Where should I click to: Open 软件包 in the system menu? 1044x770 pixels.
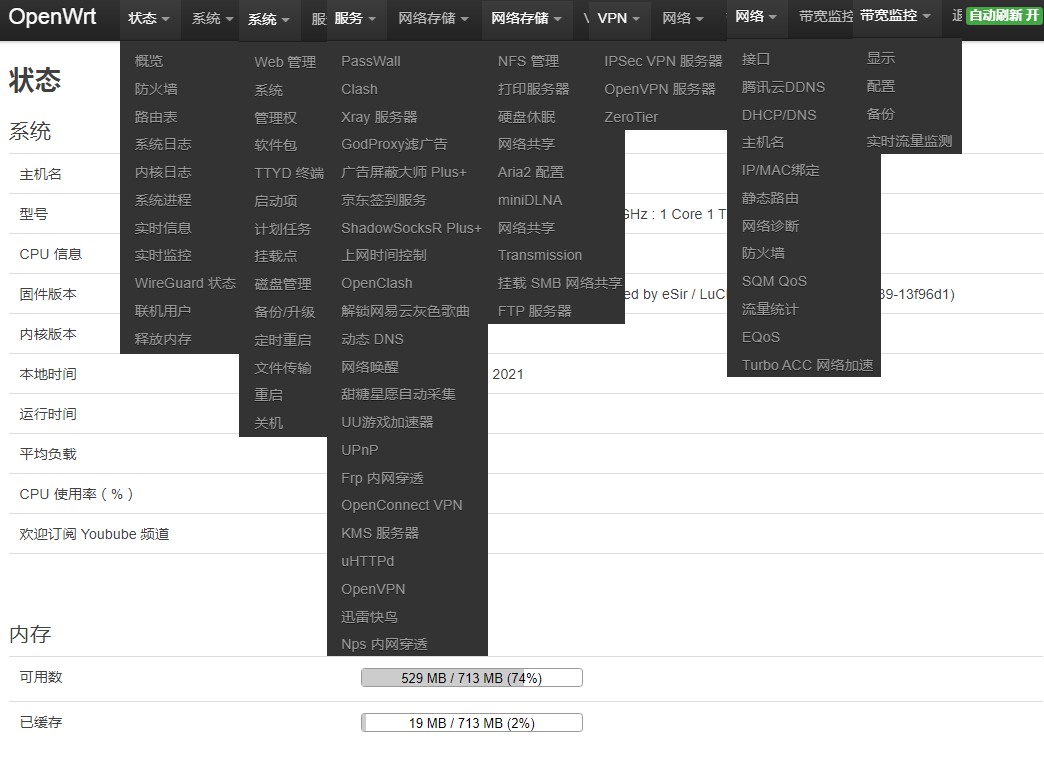pyautogui.click(x=275, y=145)
